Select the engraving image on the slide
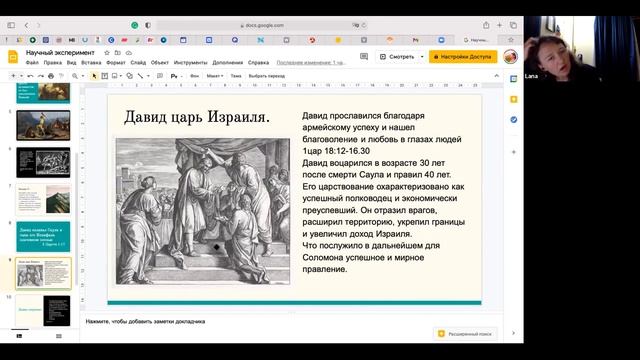The width and height of the screenshot is (640, 360). coord(203,211)
